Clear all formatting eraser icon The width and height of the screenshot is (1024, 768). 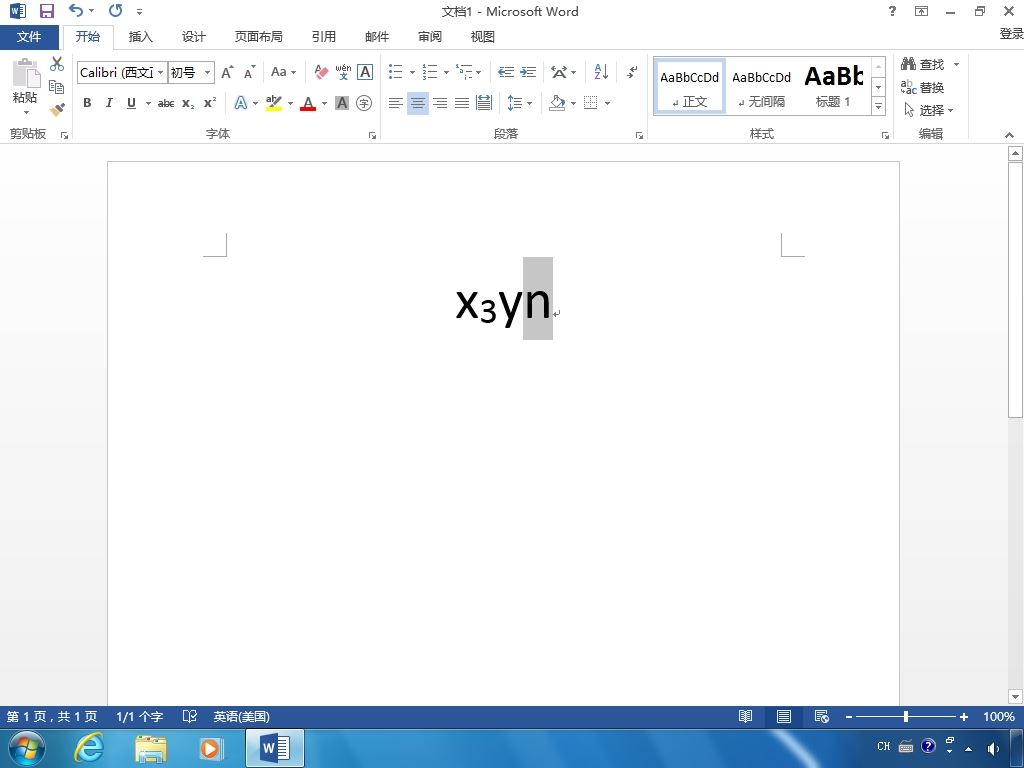click(321, 72)
